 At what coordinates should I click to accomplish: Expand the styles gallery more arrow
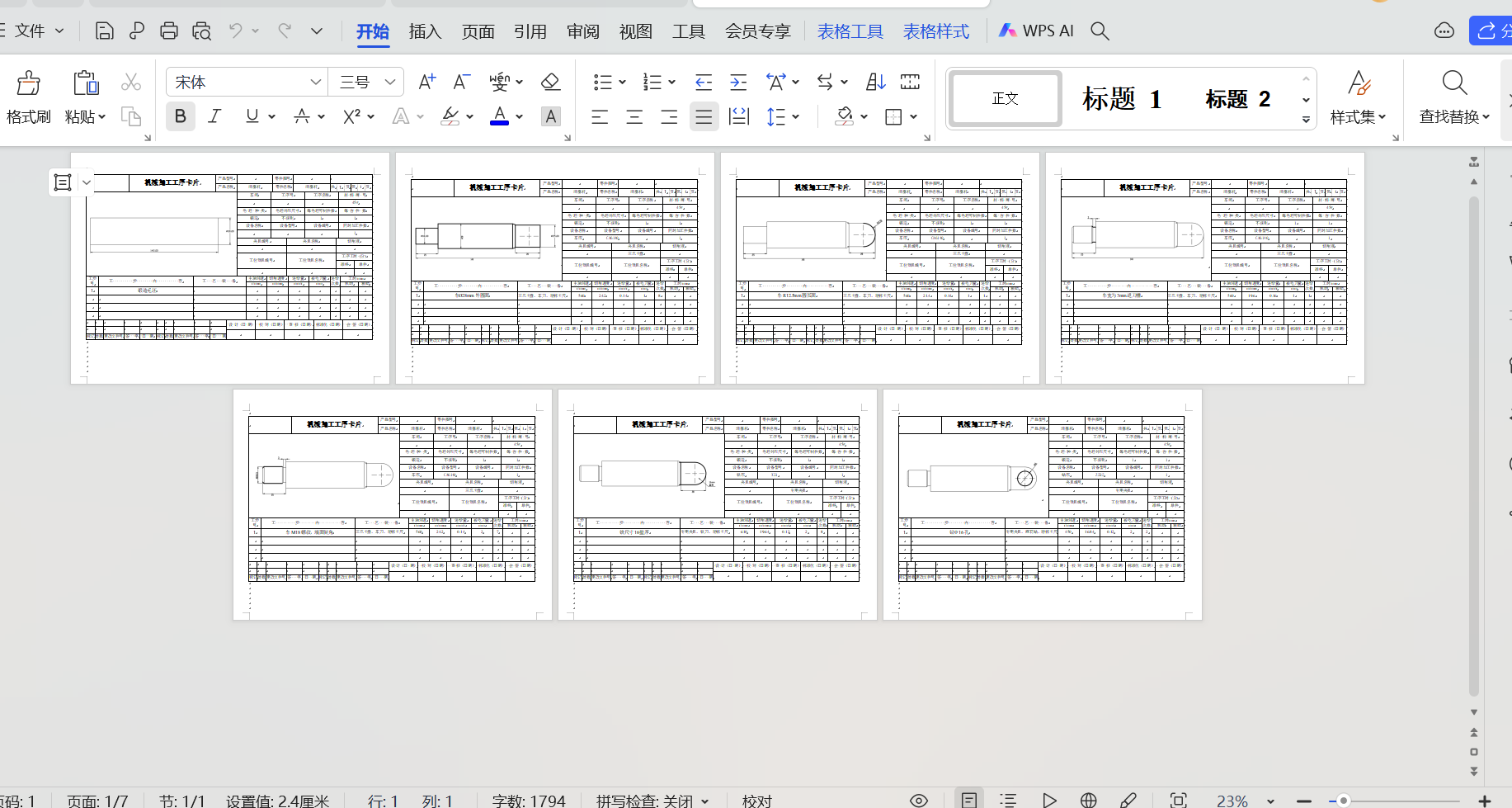(1306, 120)
